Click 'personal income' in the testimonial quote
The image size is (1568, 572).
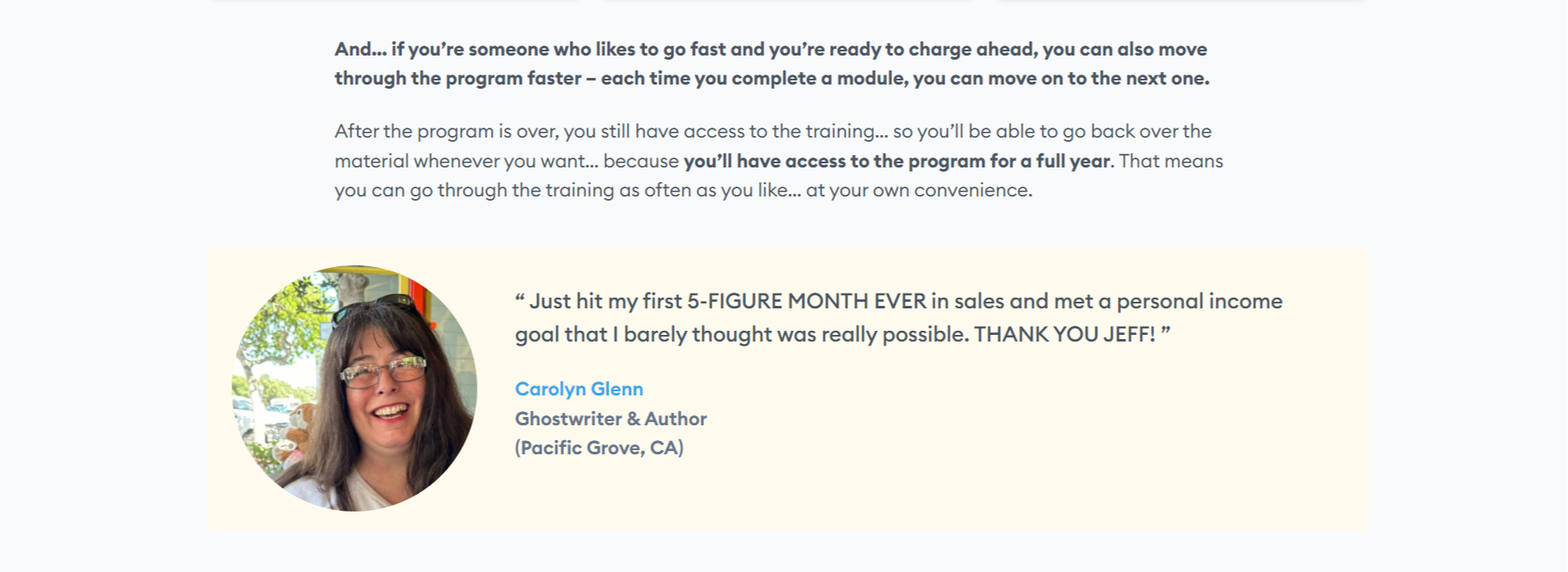tap(1199, 301)
